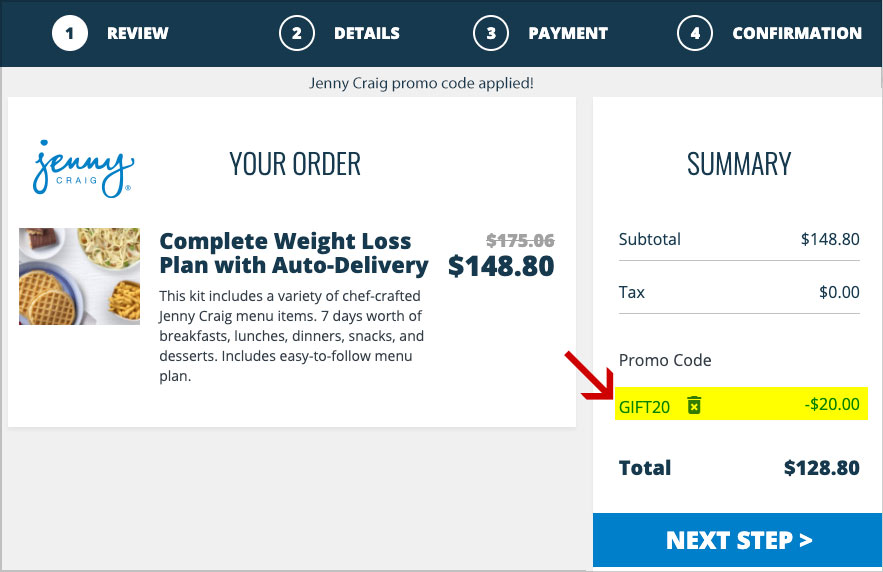Click the promo code applied notice
The height and width of the screenshot is (572, 883).
pos(421,83)
